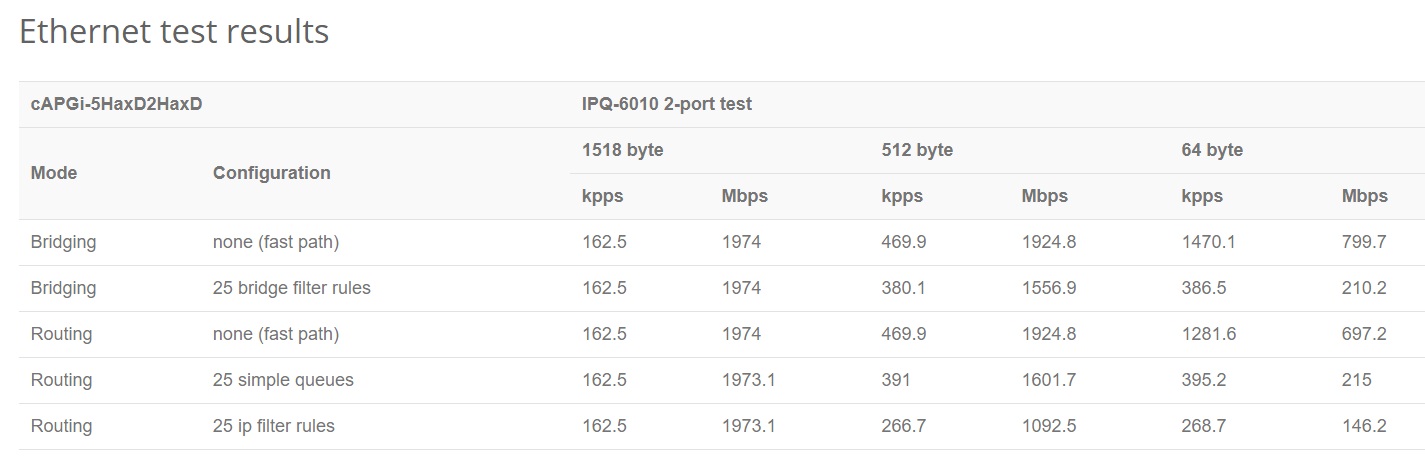The height and width of the screenshot is (472, 1425).
Task: Click the Ethernet test results heading
Action: coord(174,32)
